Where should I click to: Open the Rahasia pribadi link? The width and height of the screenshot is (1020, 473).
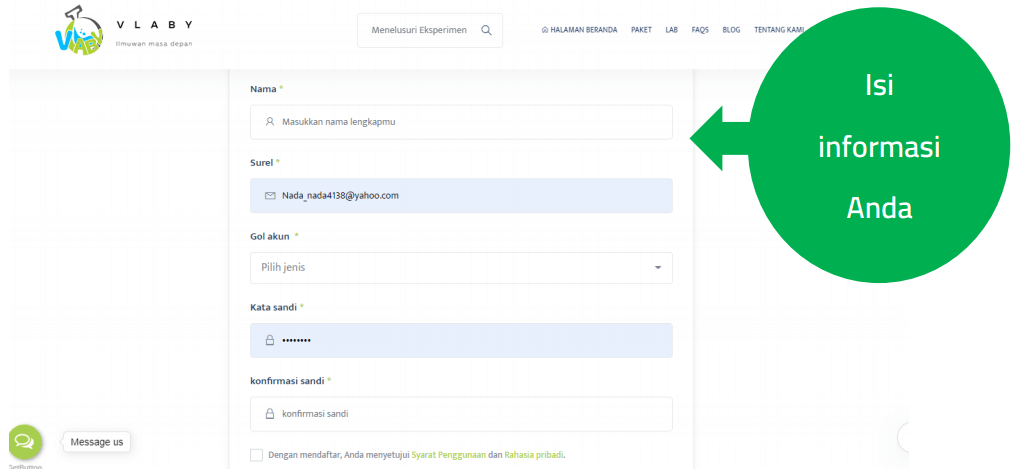tap(534, 455)
